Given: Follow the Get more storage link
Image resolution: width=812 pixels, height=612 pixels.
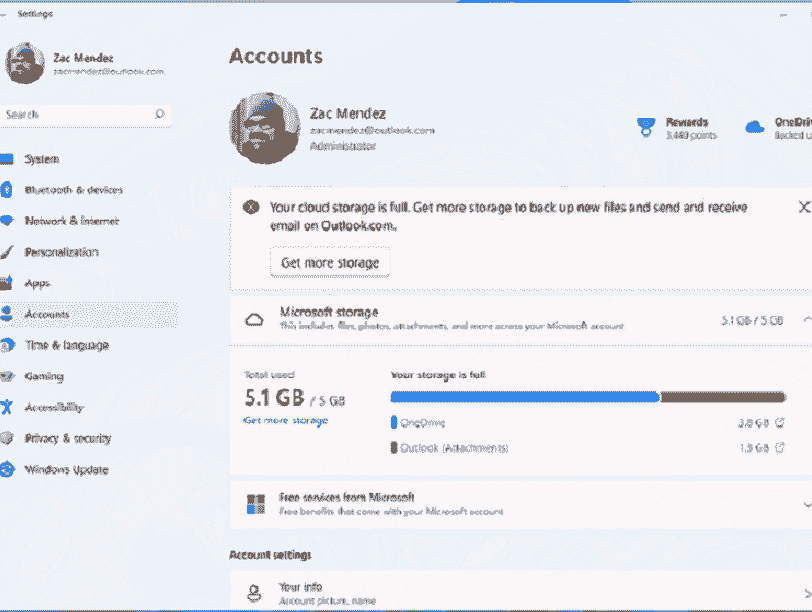Looking at the screenshot, I should point(285,420).
